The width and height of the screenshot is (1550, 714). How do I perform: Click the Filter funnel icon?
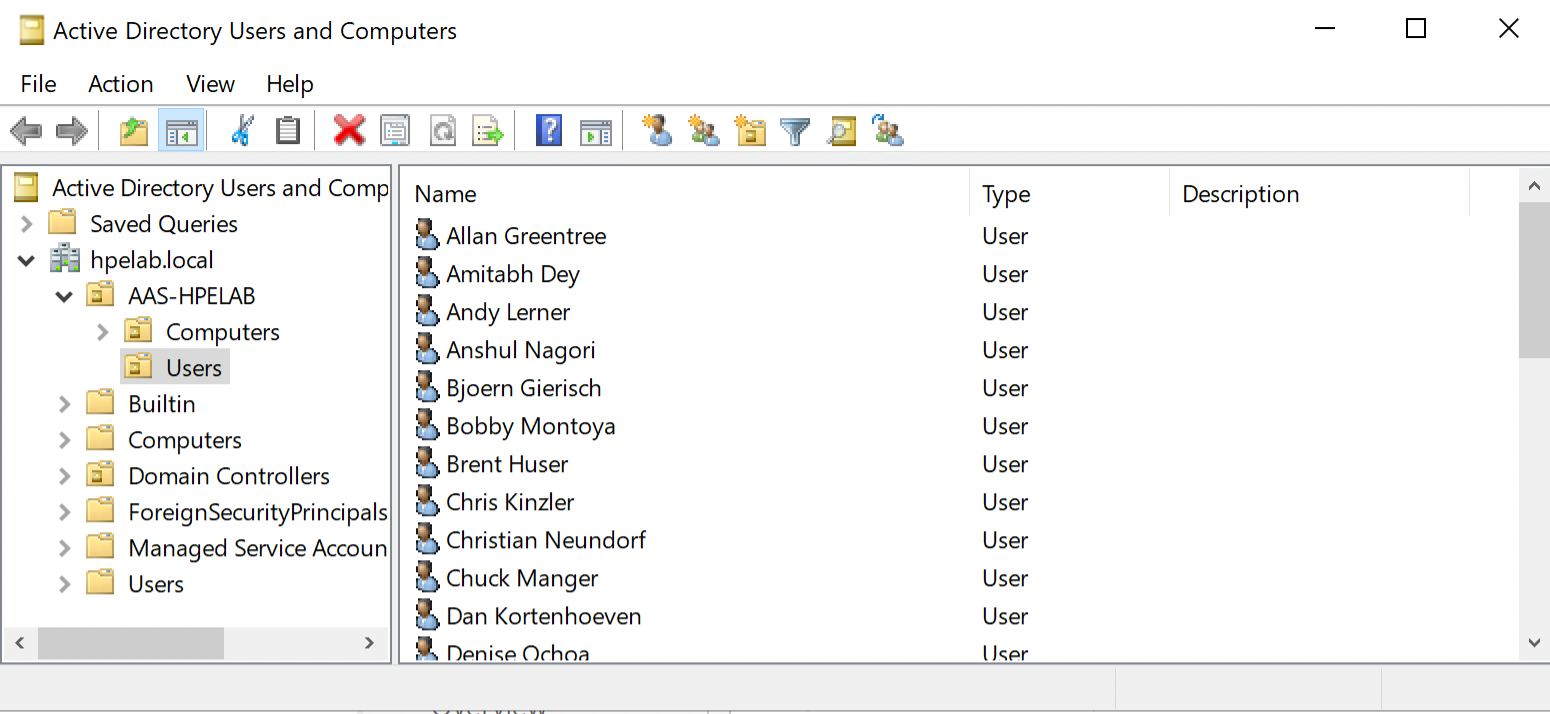tap(795, 130)
